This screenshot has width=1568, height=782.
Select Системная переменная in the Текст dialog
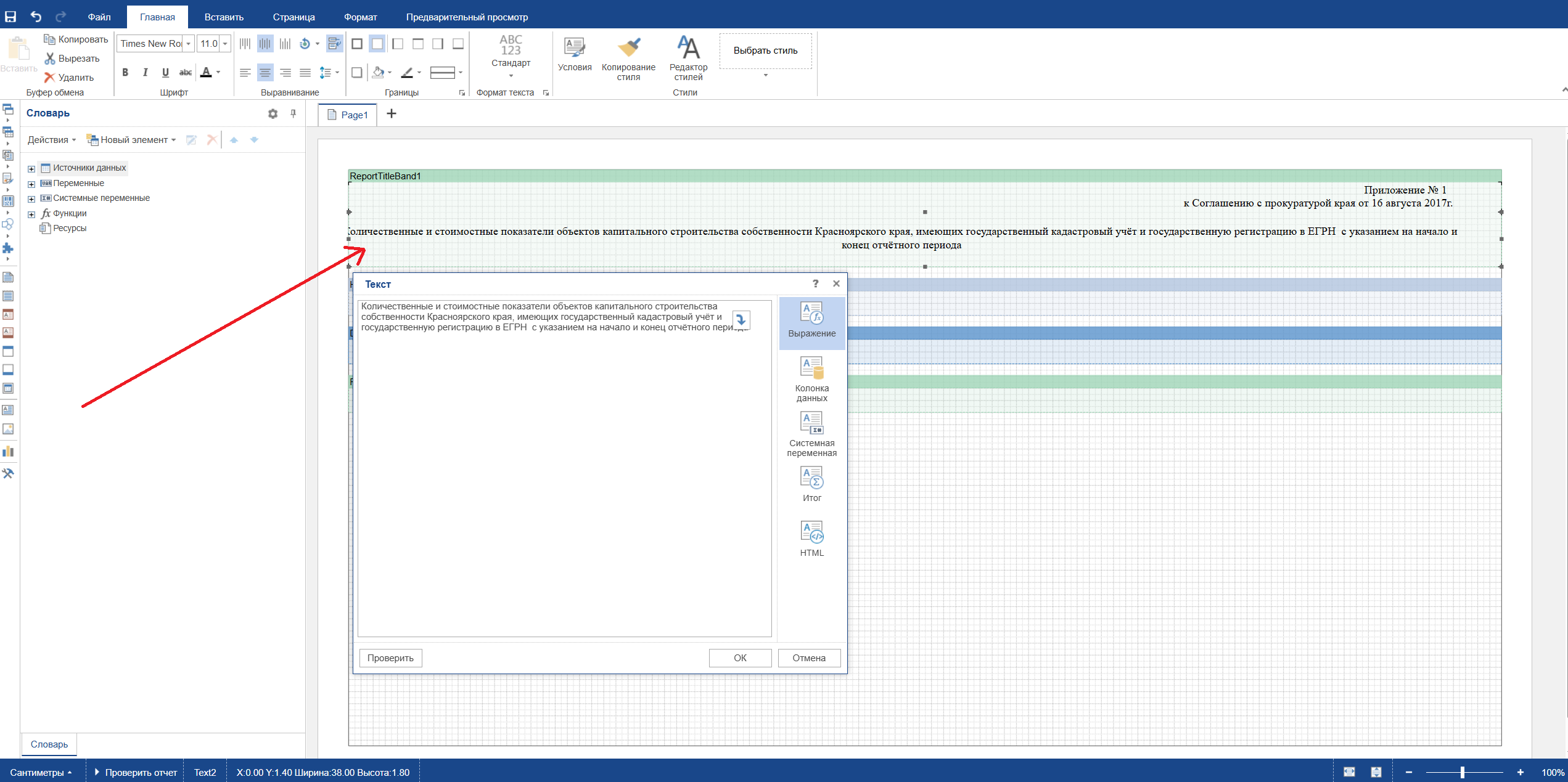[x=811, y=434]
